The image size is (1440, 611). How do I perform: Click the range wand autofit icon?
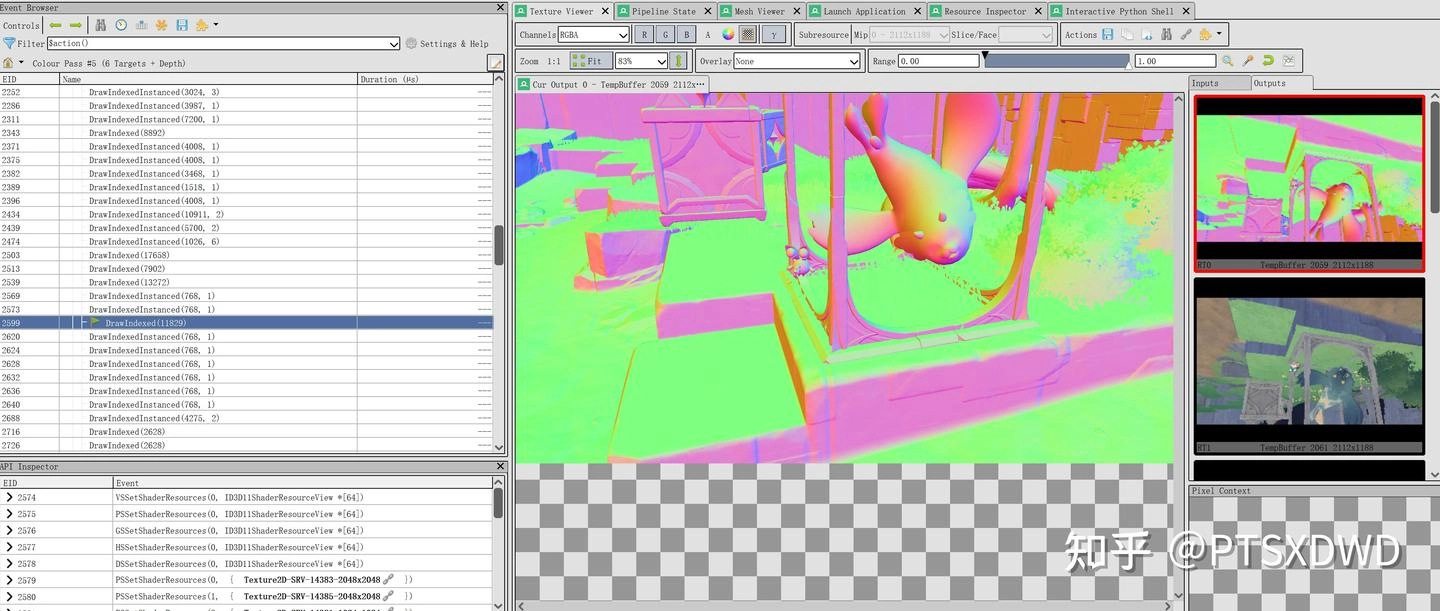(1248, 61)
